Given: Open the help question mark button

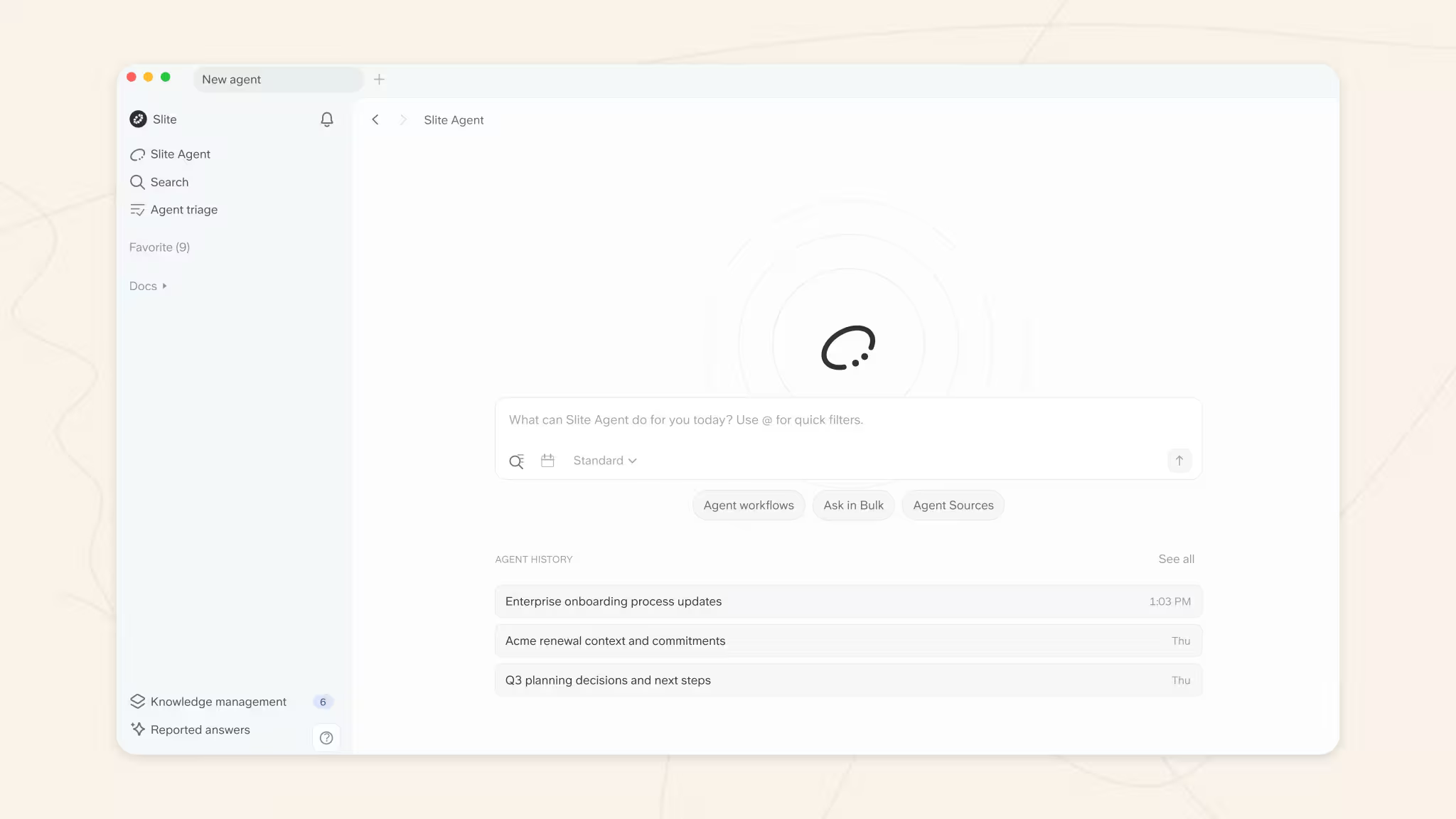Looking at the screenshot, I should pyautogui.click(x=326, y=738).
